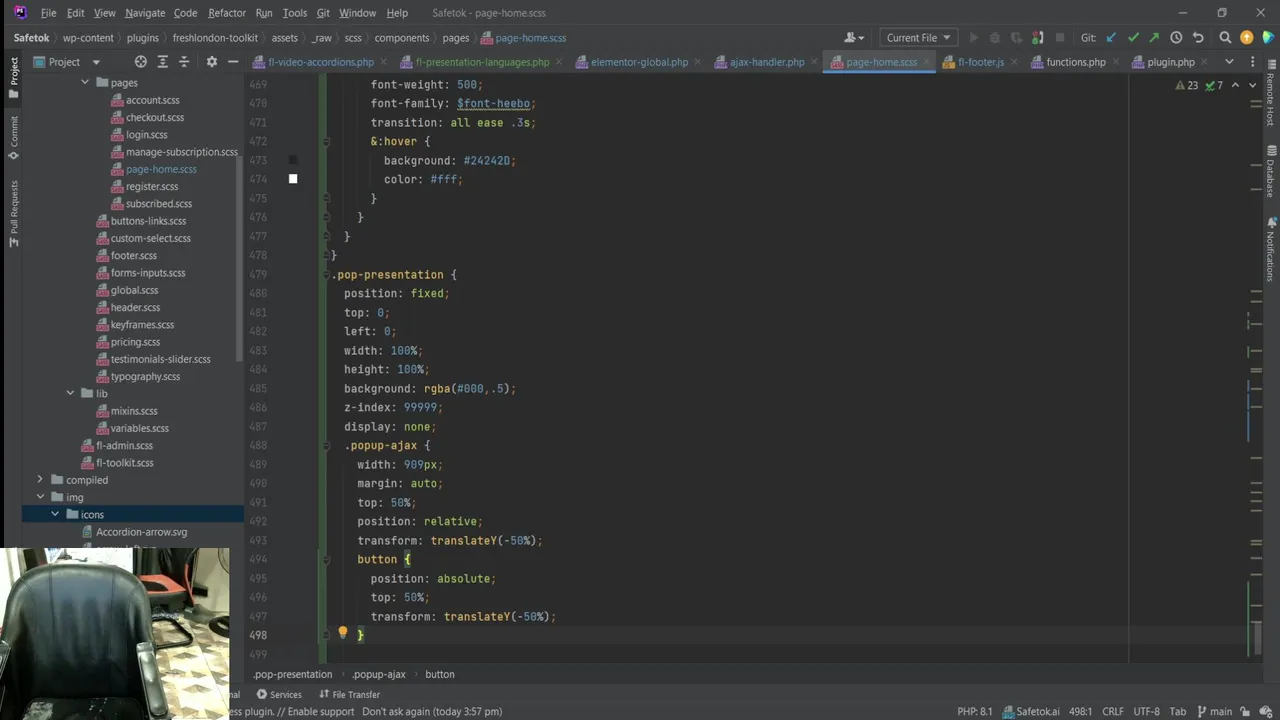Click 'scss' breadcrumb in navigation bar
This screenshot has height=720, width=1280.
pyautogui.click(x=352, y=38)
